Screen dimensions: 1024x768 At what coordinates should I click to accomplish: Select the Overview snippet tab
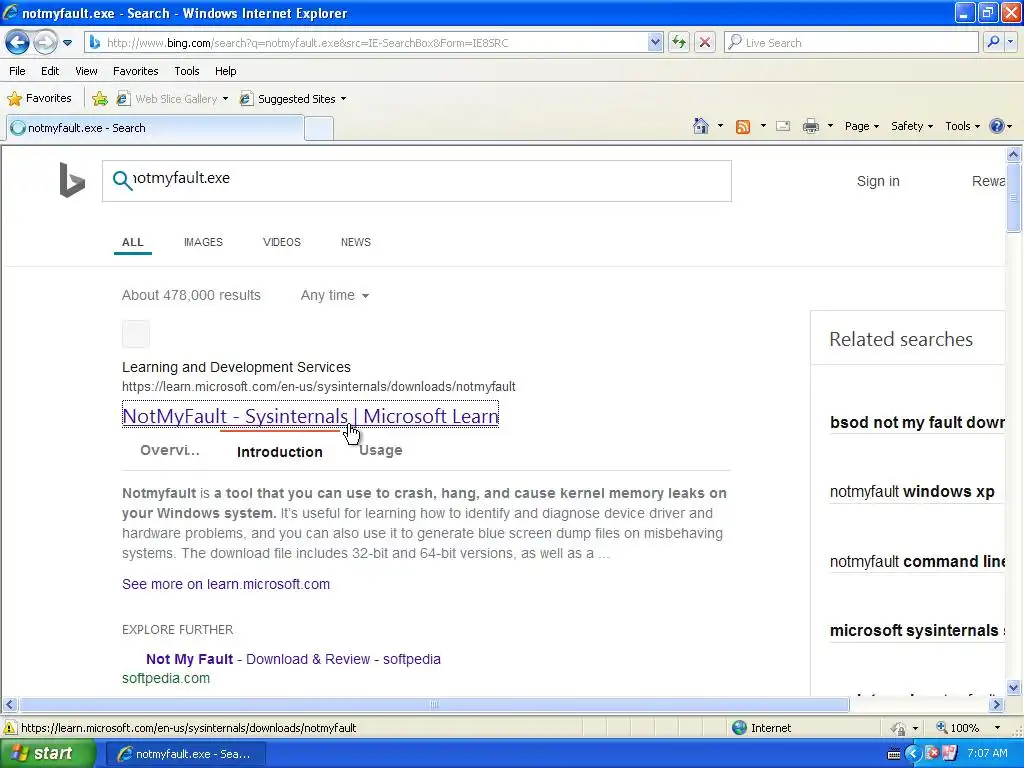point(170,451)
